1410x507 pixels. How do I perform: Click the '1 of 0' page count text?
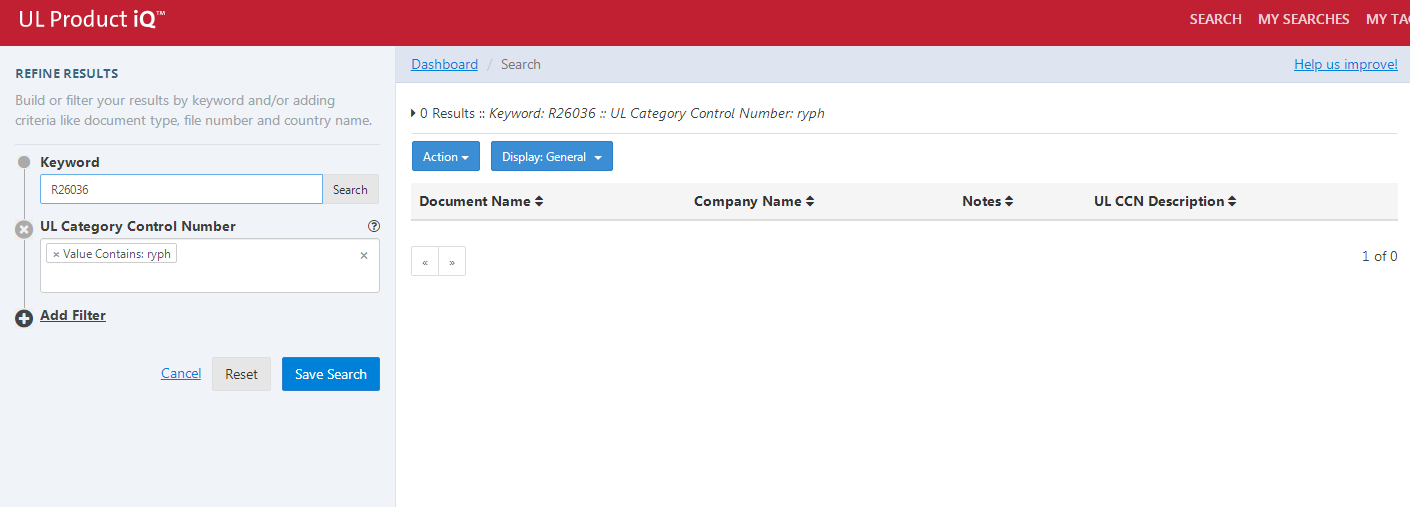click(1380, 256)
